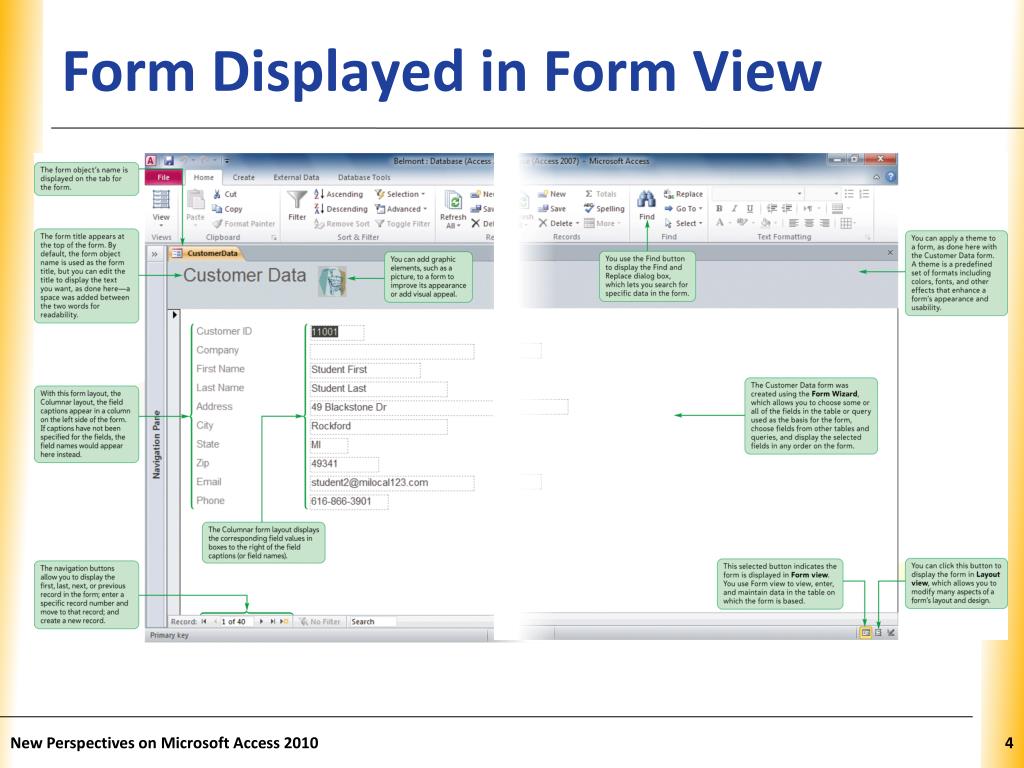Toggle Italic text formatting
This screenshot has height=768, width=1024.
tap(734, 208)
